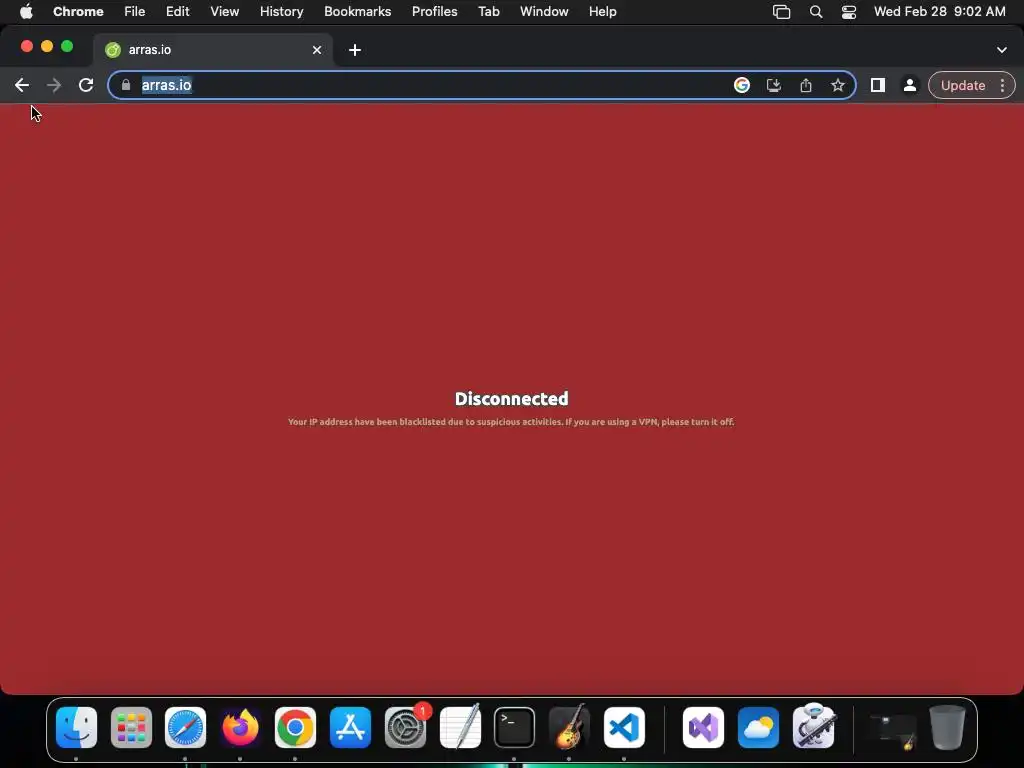Open the Apple menu
Image resolution: width=1024 pixels, height=768 pixels.
26,12
